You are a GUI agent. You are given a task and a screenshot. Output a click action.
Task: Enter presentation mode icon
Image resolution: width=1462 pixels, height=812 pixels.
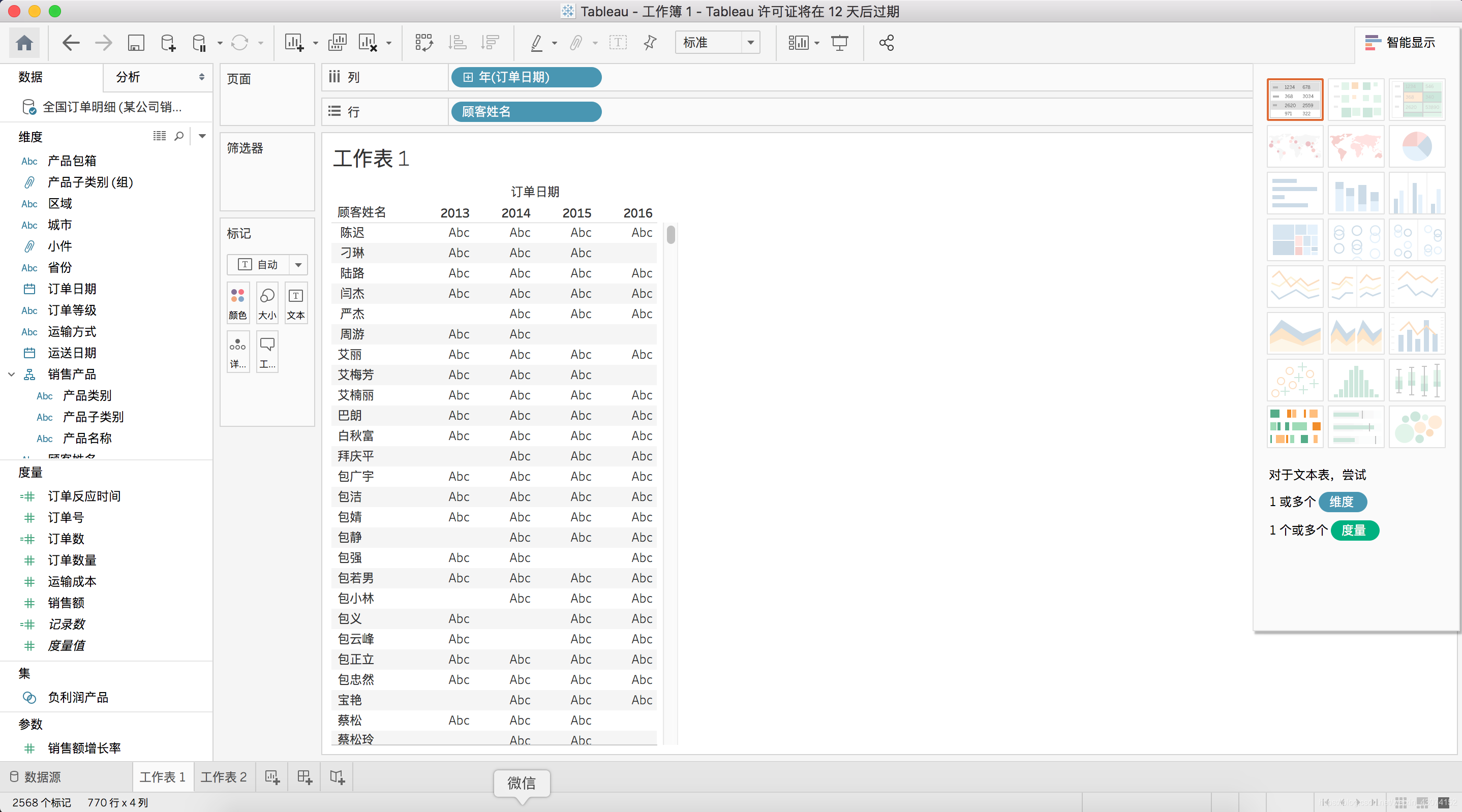[x=840, y=43]
